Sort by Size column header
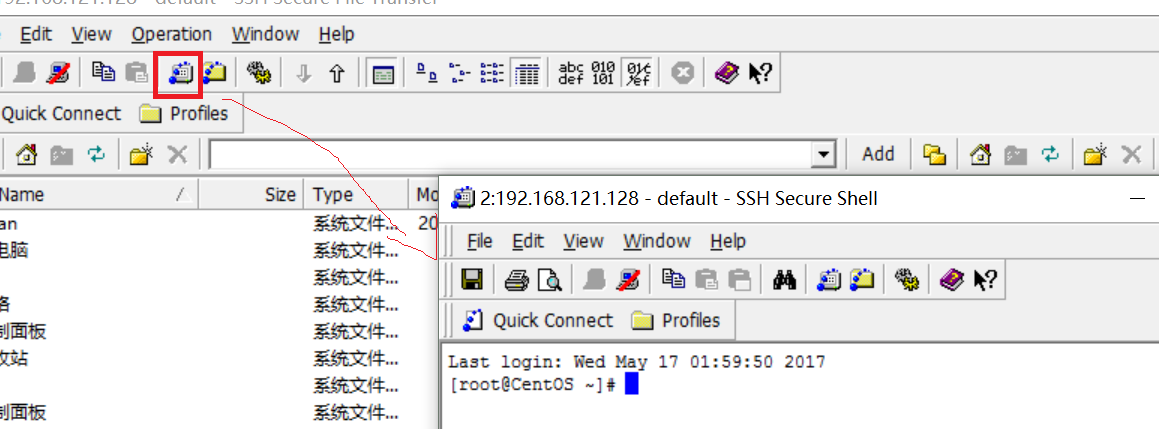This screenshot has height=429, width=1159. [x=251, y=195]
